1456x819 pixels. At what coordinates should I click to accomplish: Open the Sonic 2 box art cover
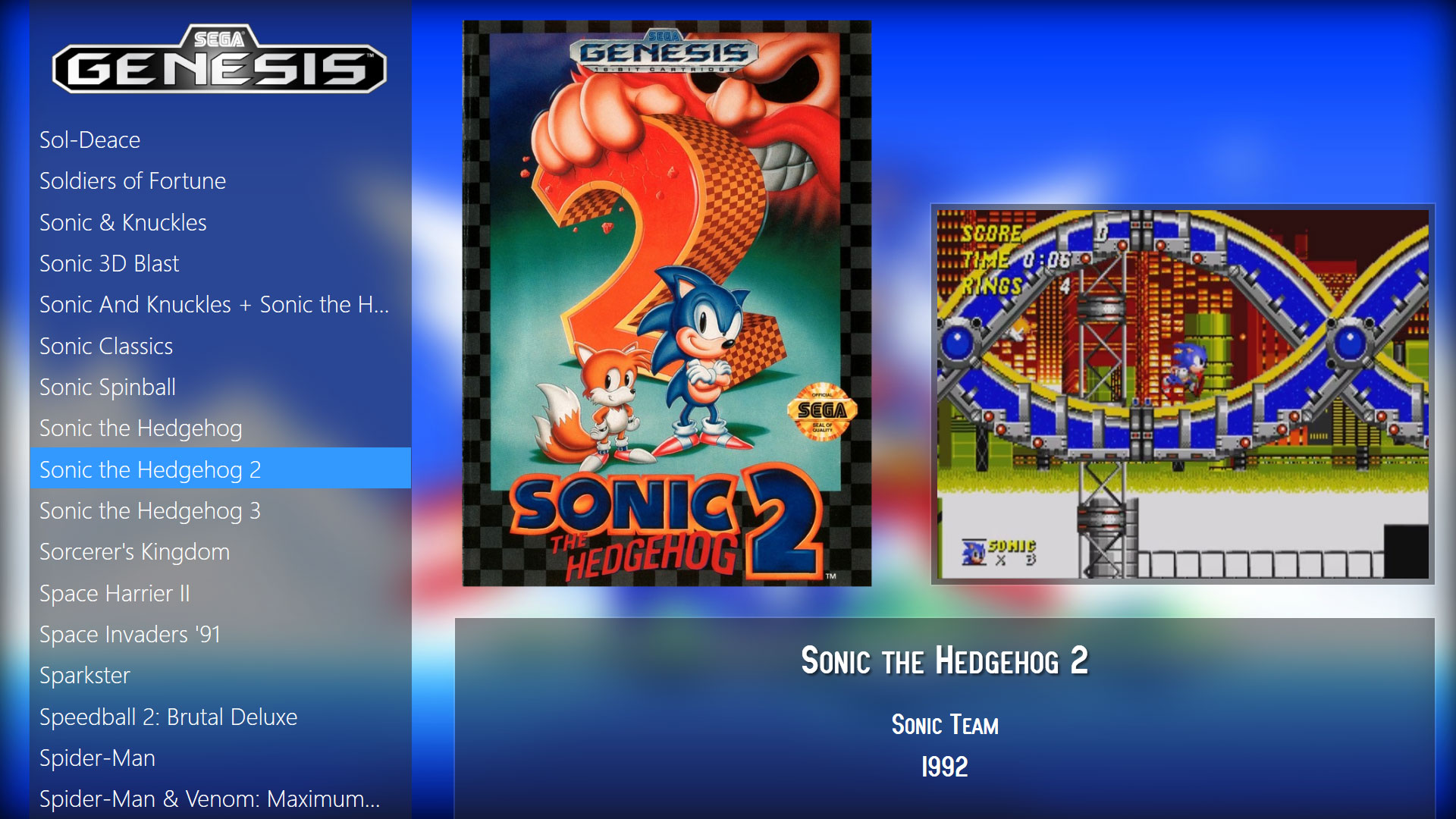[x=667, y=303]
